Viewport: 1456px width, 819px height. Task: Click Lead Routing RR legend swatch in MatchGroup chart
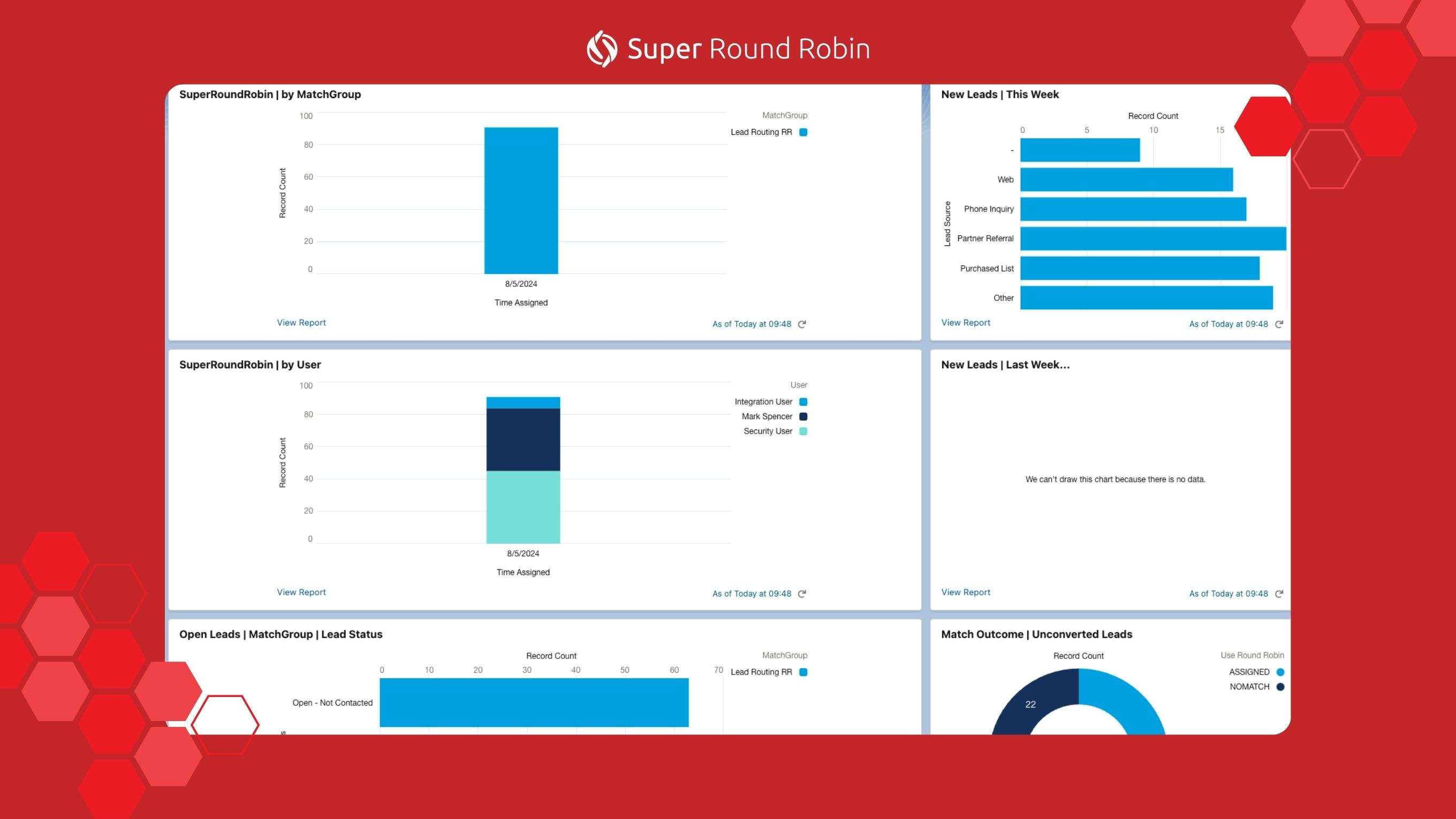(x=803, y=132)
